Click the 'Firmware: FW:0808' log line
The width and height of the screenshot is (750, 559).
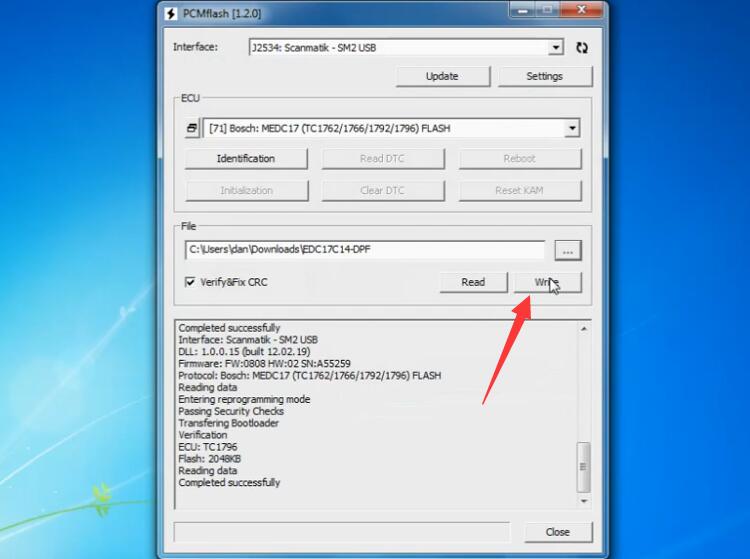[x=264, y=364]
